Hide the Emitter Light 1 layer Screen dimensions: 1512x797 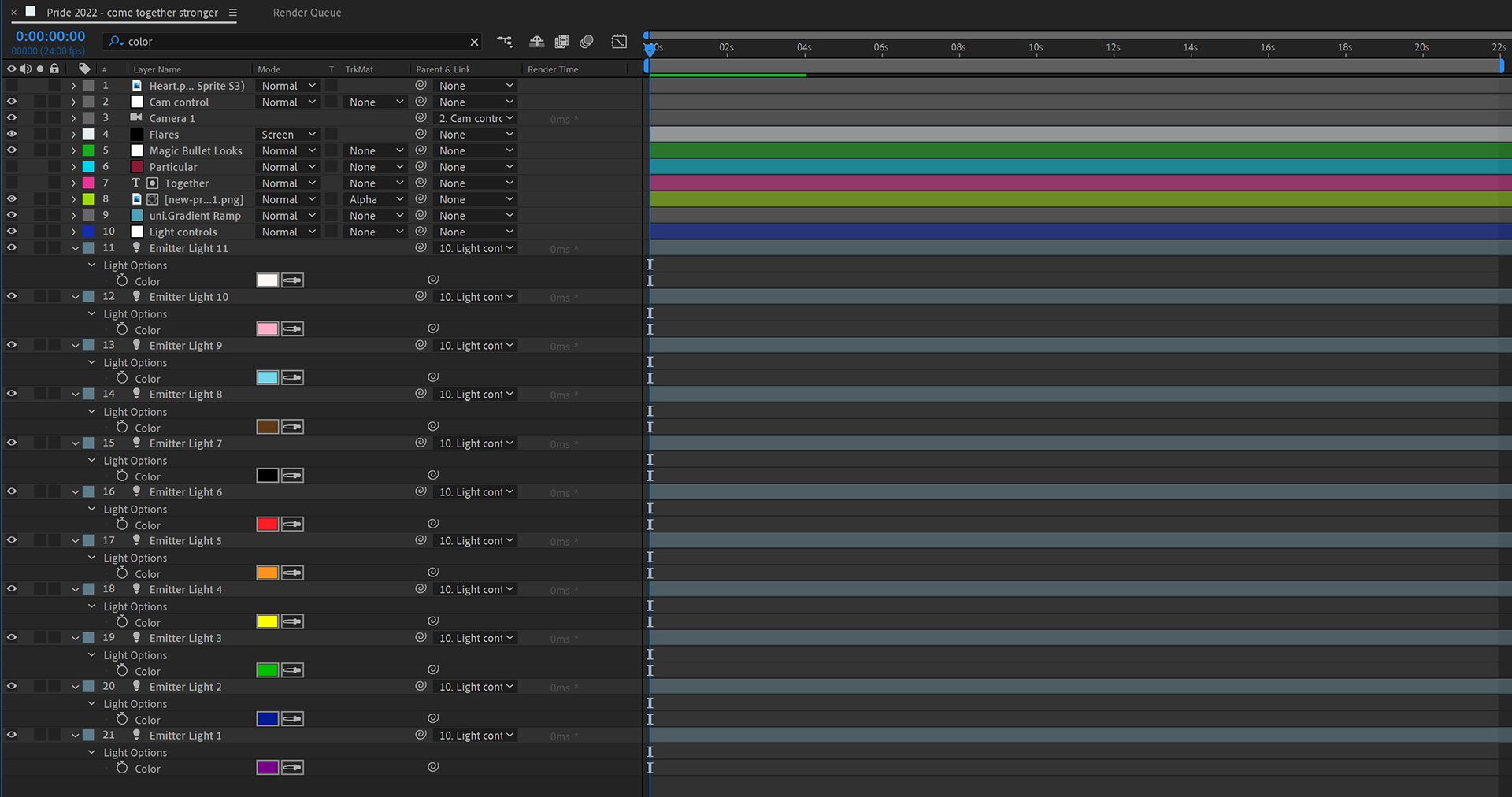pos(12,735)
